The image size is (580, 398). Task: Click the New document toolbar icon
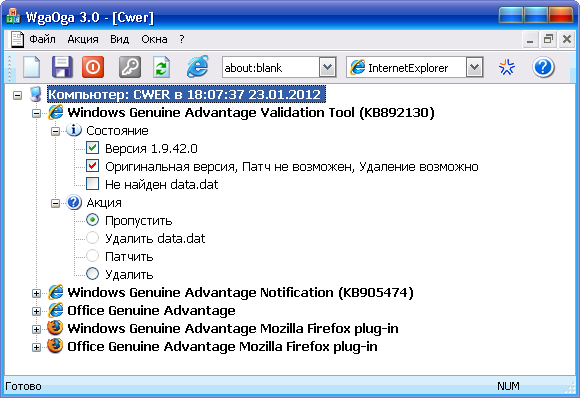pos(31,67)
